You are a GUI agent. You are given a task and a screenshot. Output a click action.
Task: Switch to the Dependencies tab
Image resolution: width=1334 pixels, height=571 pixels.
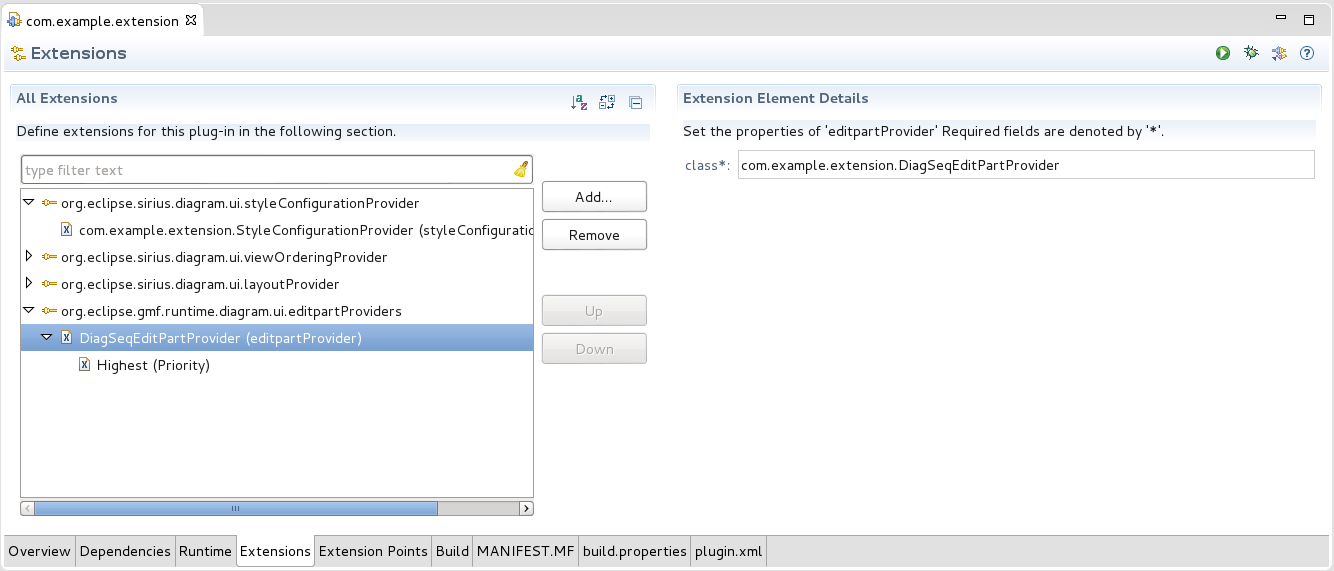tap(125, 551)
